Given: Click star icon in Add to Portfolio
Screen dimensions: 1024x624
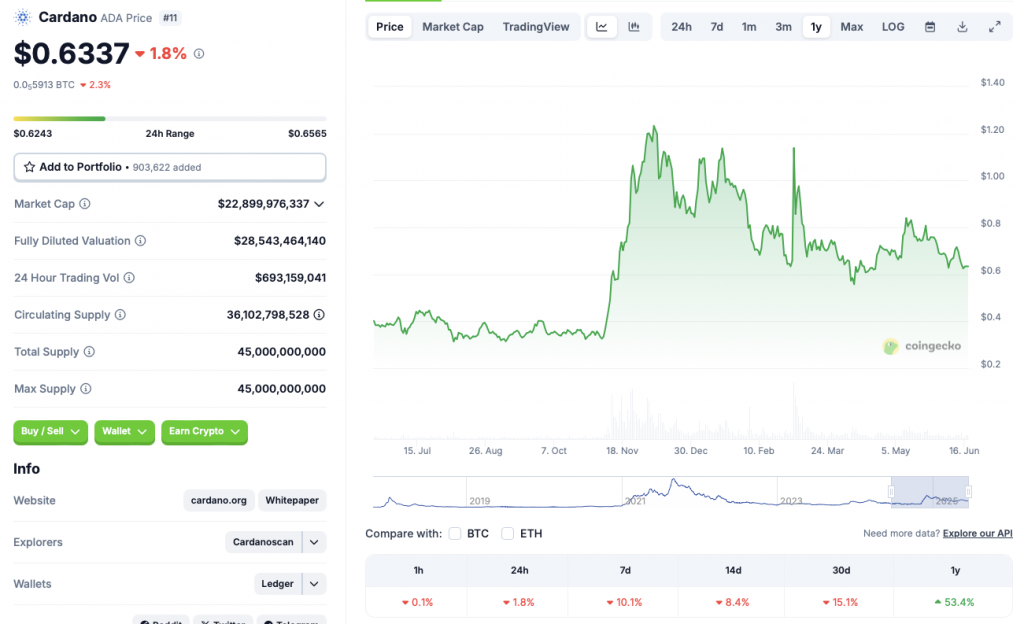Looking at the screenshot, I should click(x=29, y=167).
